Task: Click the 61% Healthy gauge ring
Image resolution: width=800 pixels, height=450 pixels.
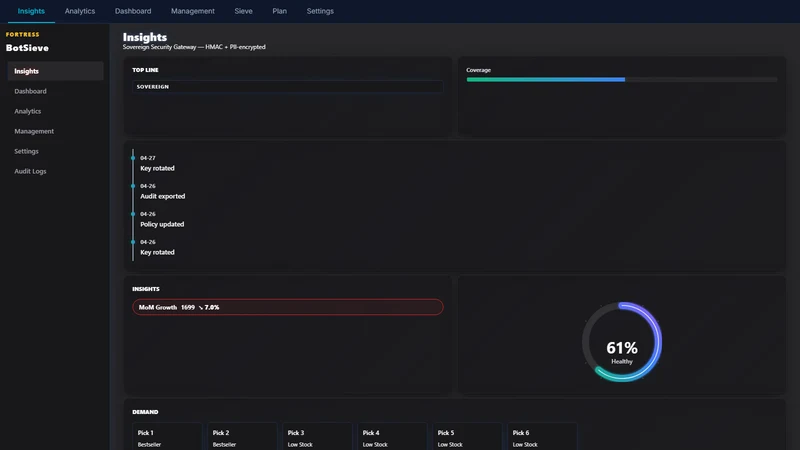Action: 622,342
